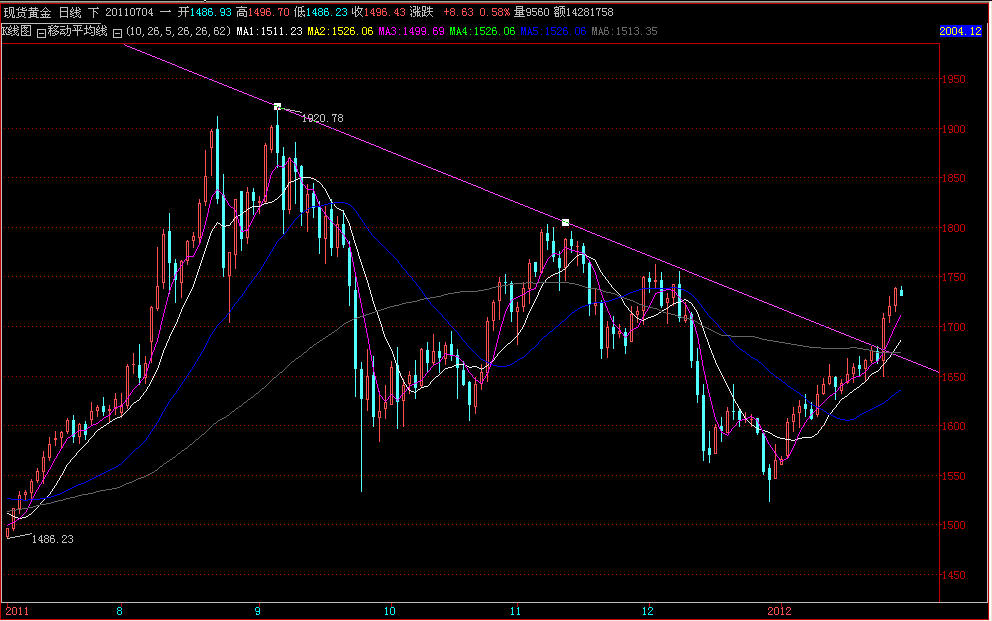Click the 2012 label on time axis
The image size is (992, 621).
point(779,611)
